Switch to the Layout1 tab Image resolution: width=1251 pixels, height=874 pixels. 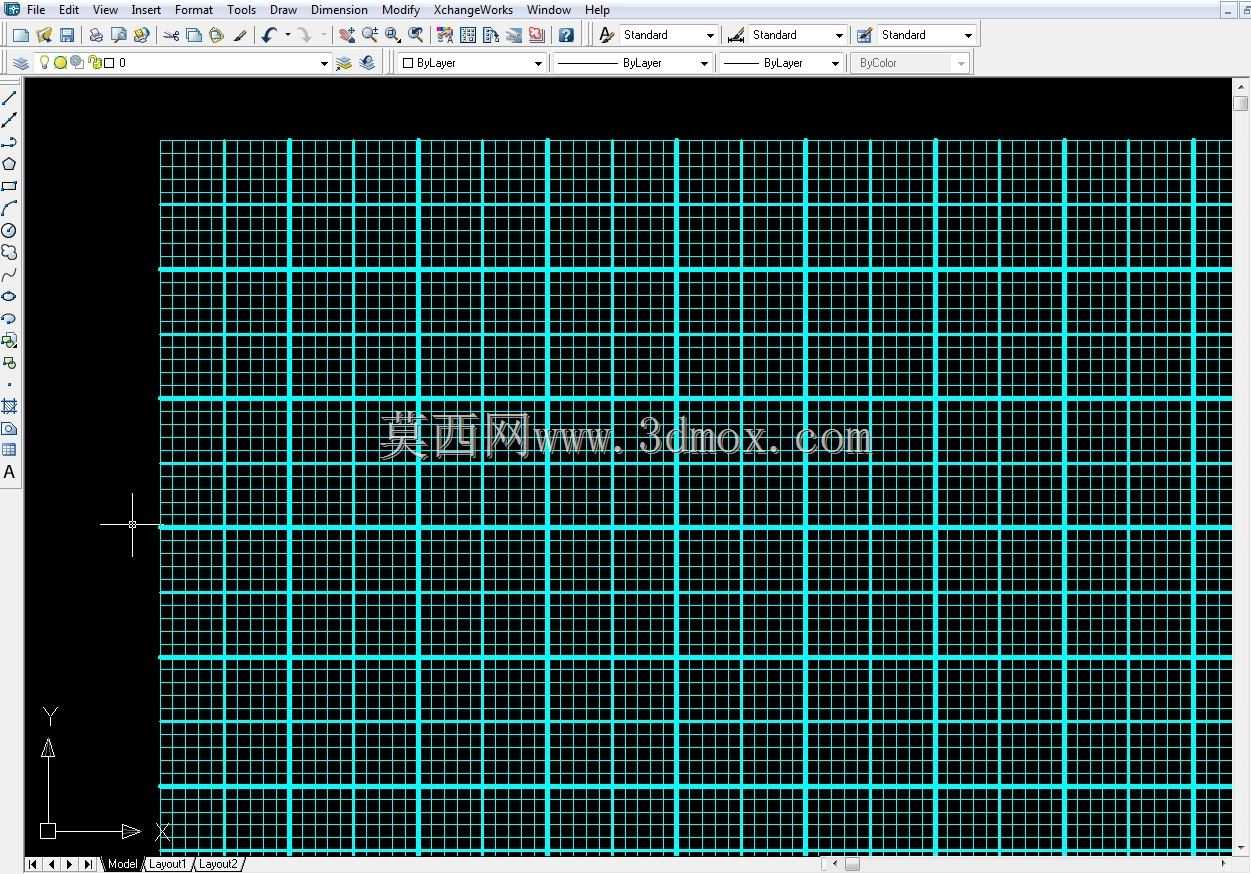pyautogui.click(x=167, y=864)
